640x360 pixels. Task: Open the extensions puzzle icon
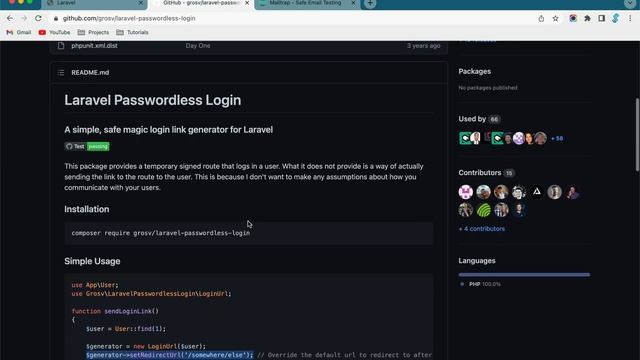(587, 18)
